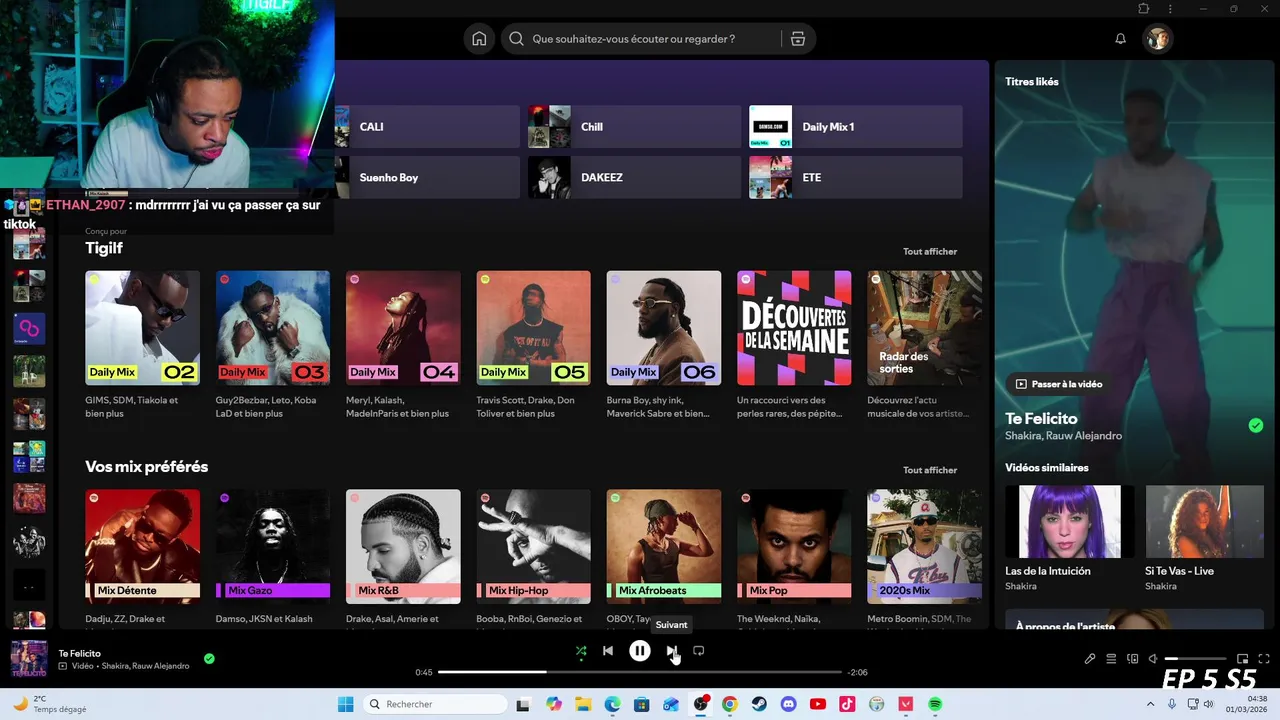The width and height of the screenshot is (1280, 720).
Task: Open the Suenho Boy tile
Action: (428, 177)
